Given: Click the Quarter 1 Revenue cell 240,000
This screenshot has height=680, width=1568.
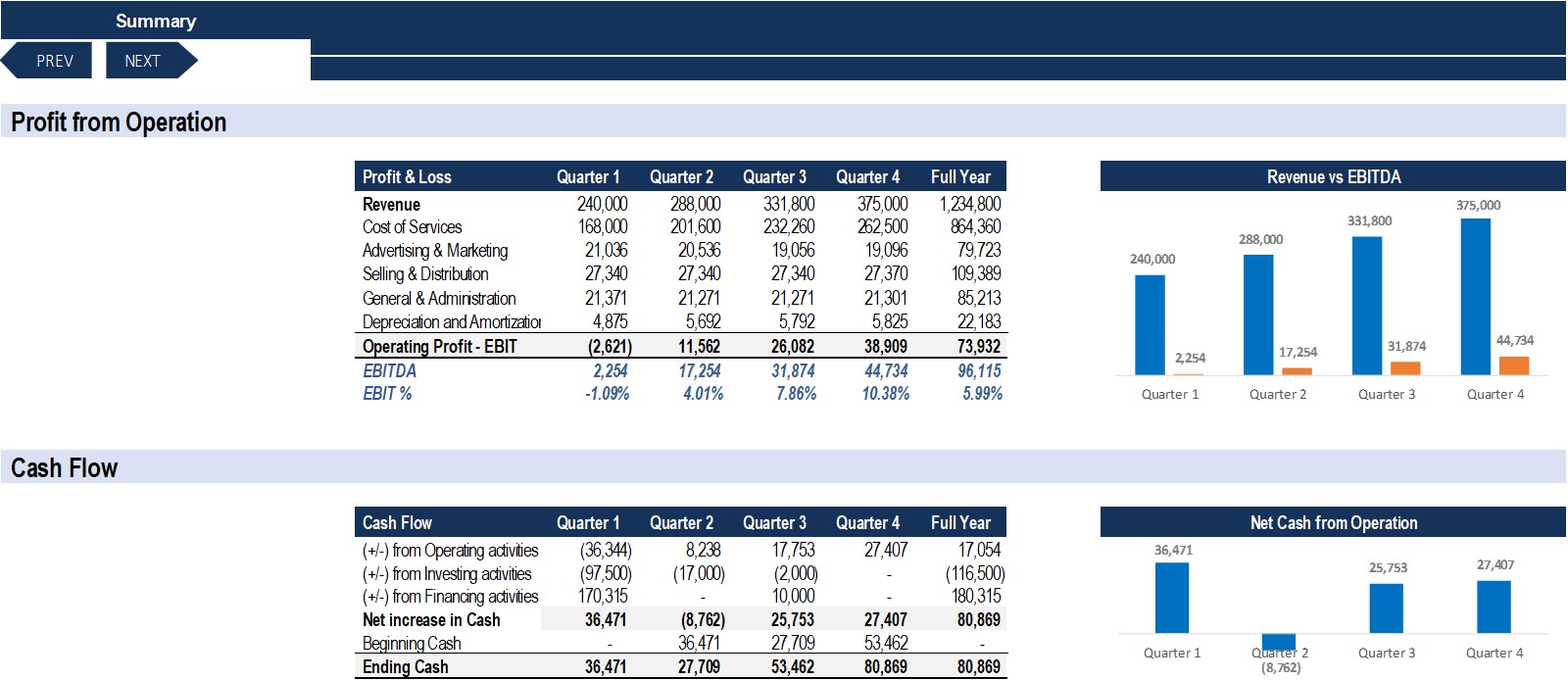Looking at the screenshot, I should point(602,204).
